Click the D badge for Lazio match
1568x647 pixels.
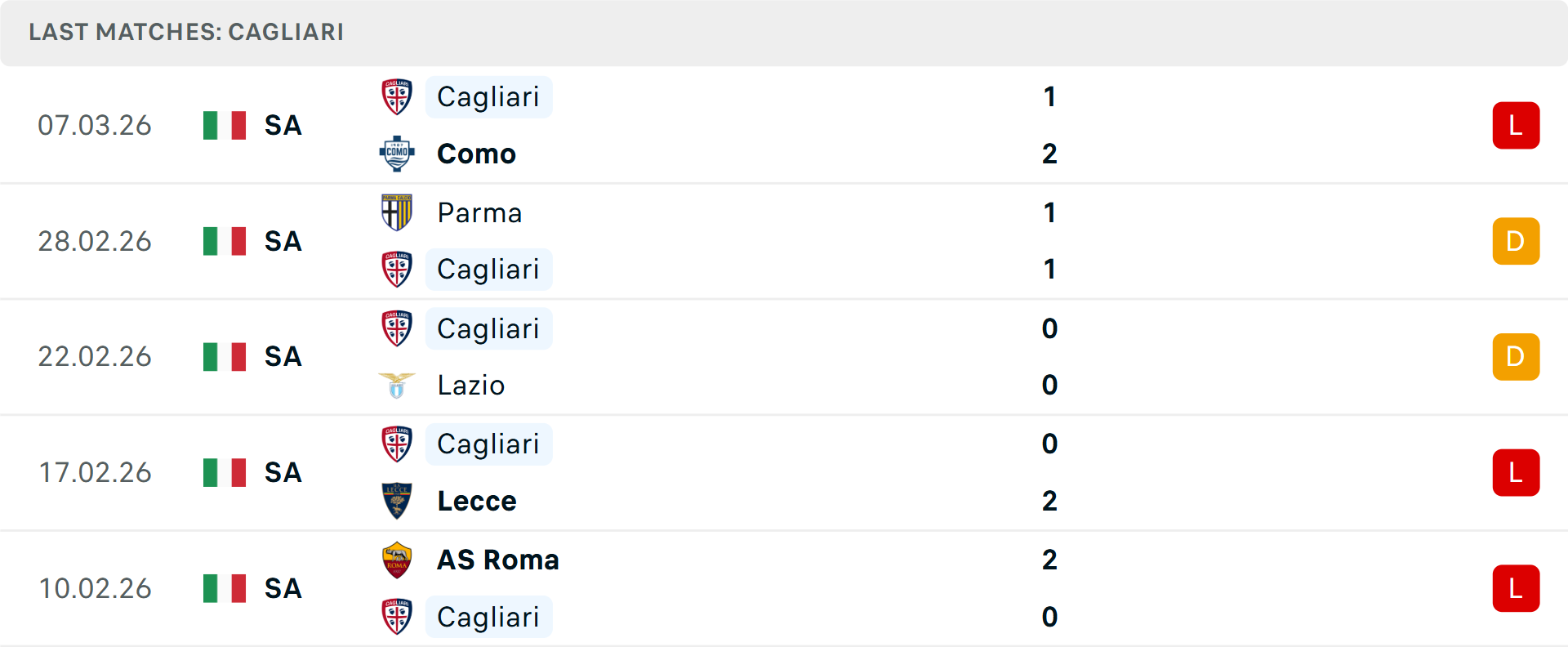tap(1516, 357)
